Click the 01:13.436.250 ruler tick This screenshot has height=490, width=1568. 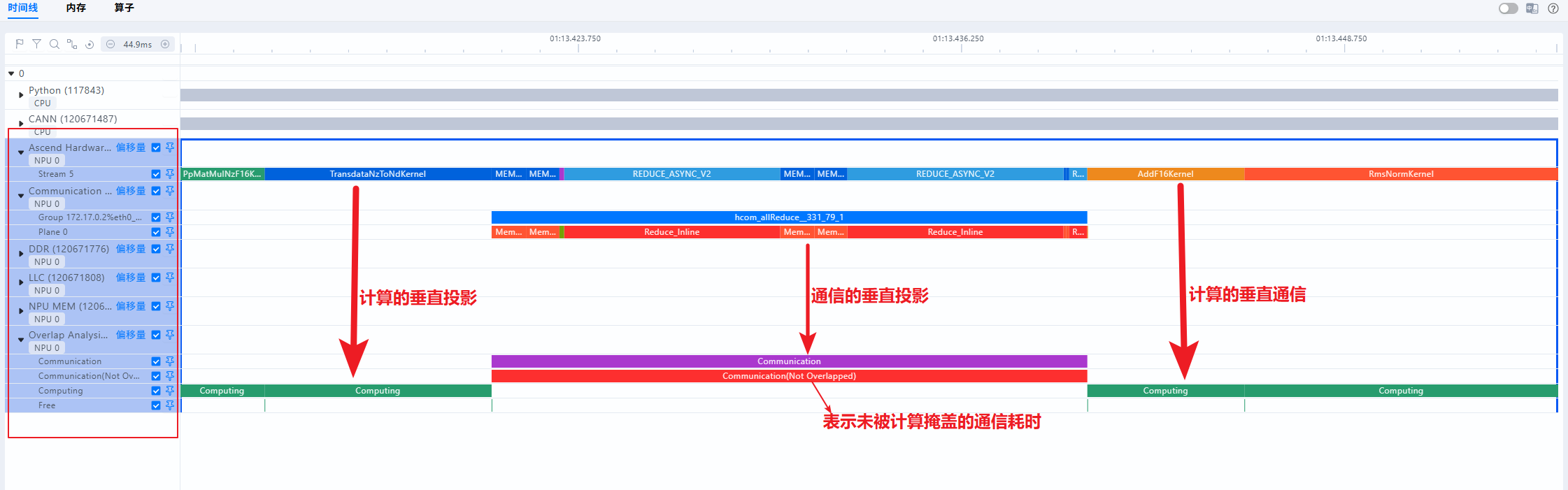pos(958,38)
